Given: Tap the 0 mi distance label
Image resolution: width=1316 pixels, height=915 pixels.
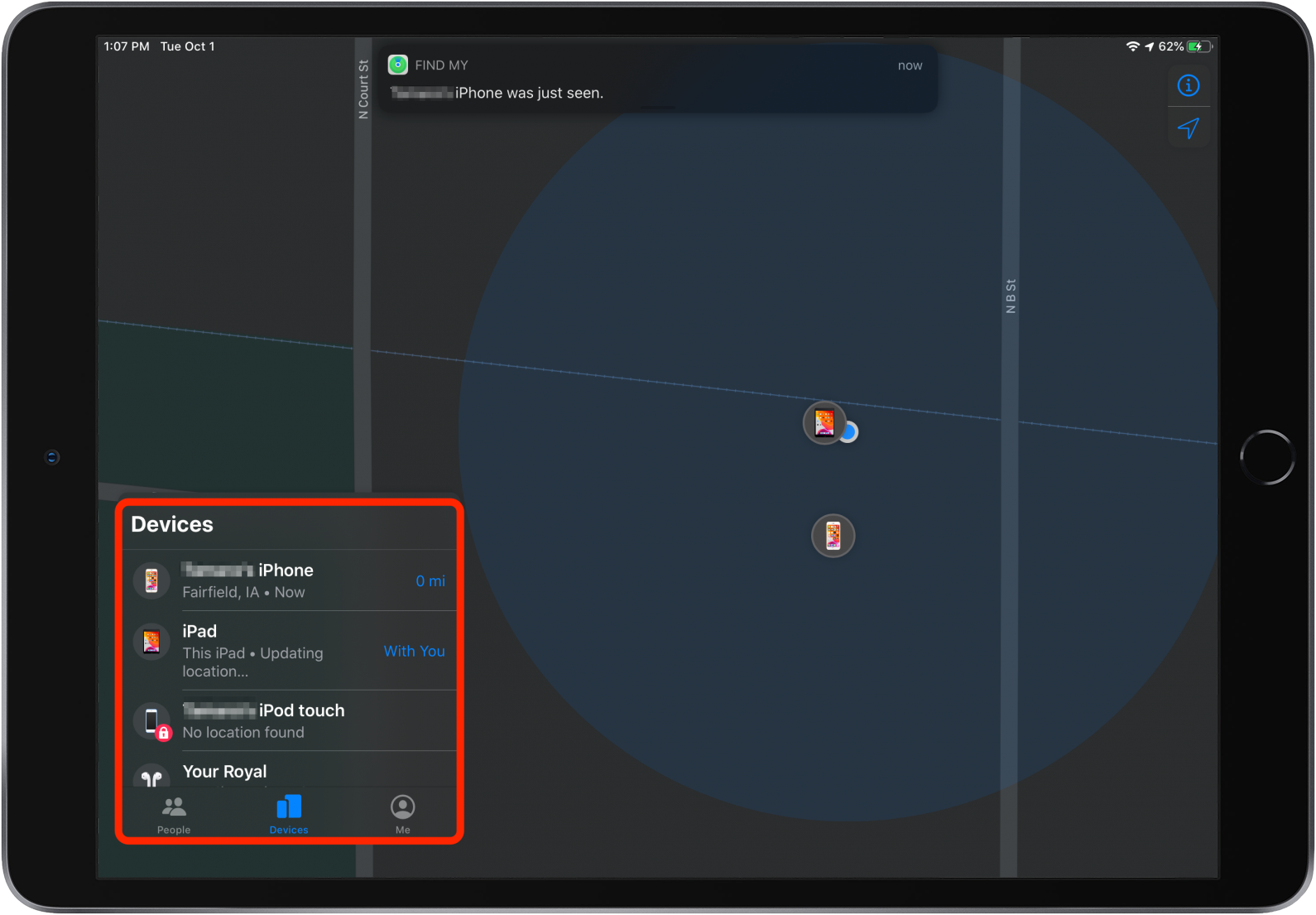Looking at the screenshot, I should pyautogui.click(x=430, y=581).
